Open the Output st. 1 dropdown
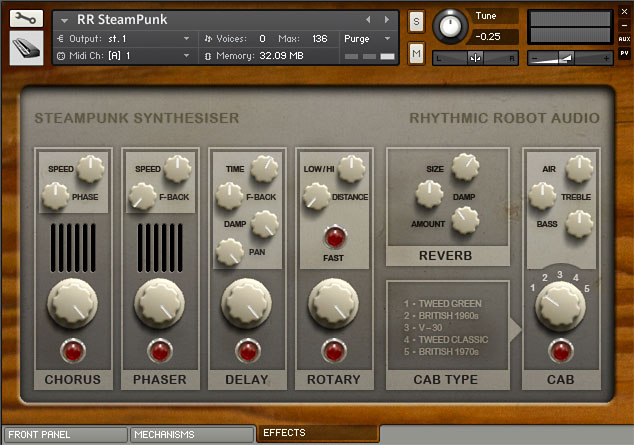 click(x=186, y=39)
